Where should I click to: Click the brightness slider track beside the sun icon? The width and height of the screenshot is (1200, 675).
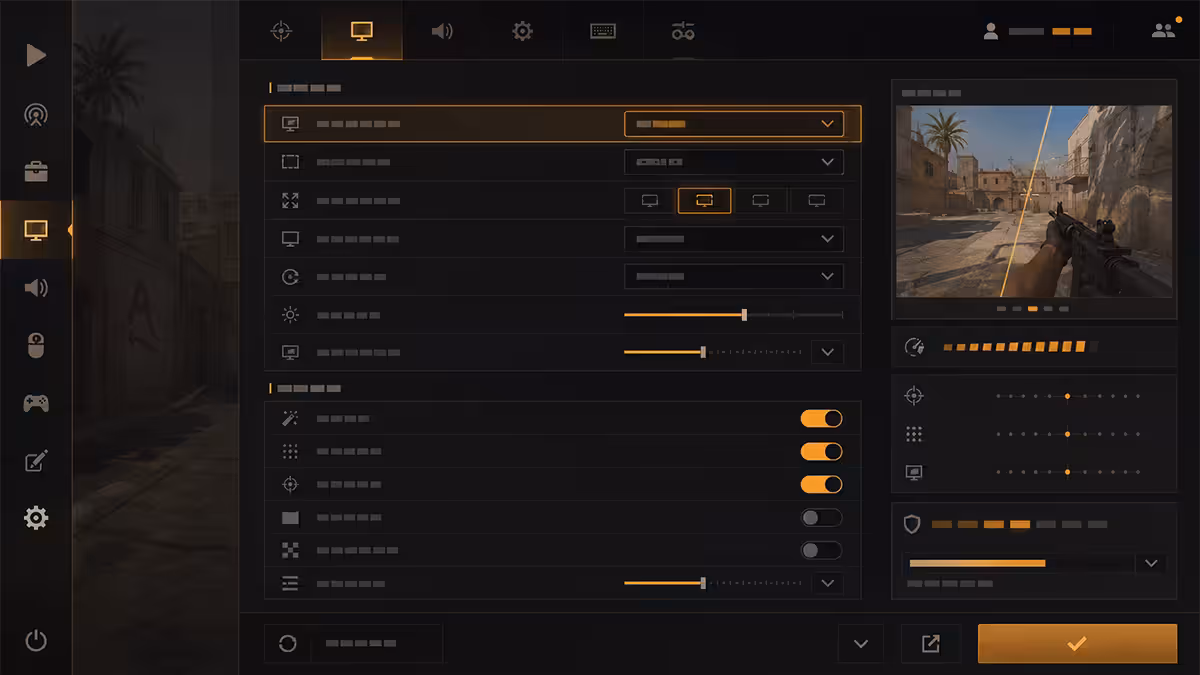click(x=733, y=315)
